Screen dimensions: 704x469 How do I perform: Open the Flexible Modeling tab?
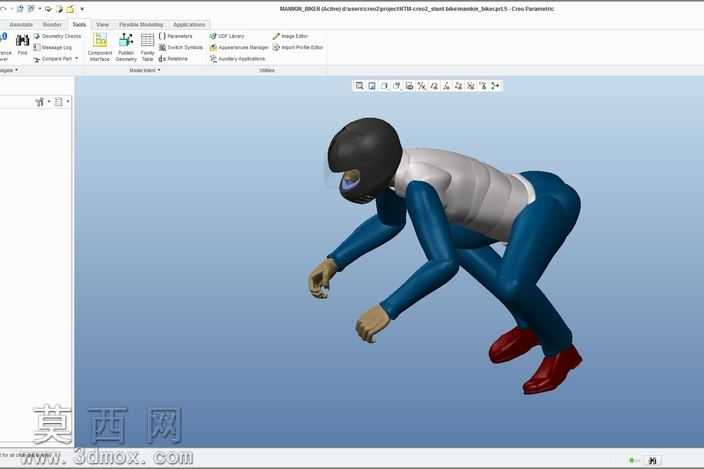coord(141,25)
